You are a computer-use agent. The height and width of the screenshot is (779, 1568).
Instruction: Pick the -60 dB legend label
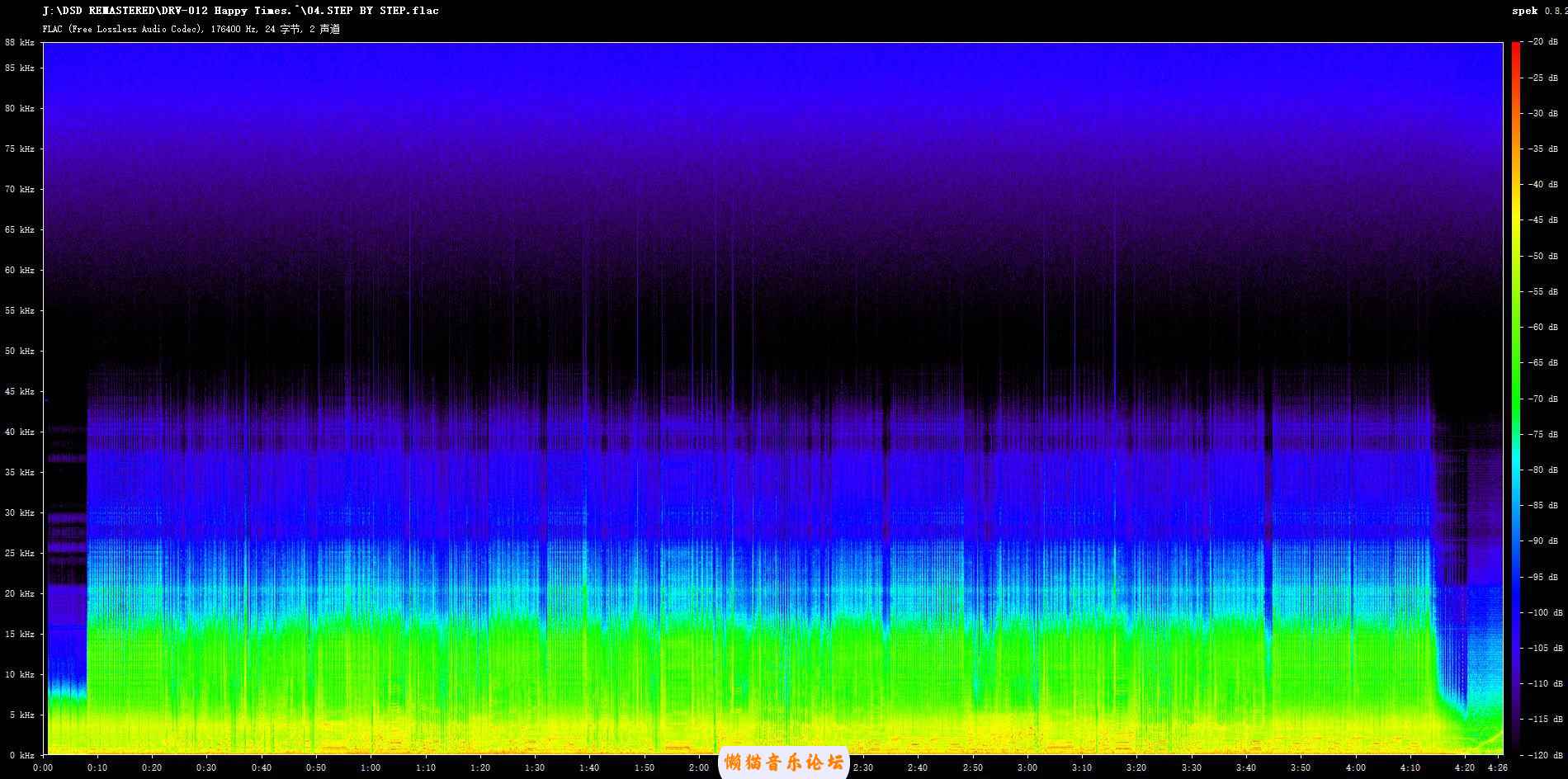pos(1542,328)
